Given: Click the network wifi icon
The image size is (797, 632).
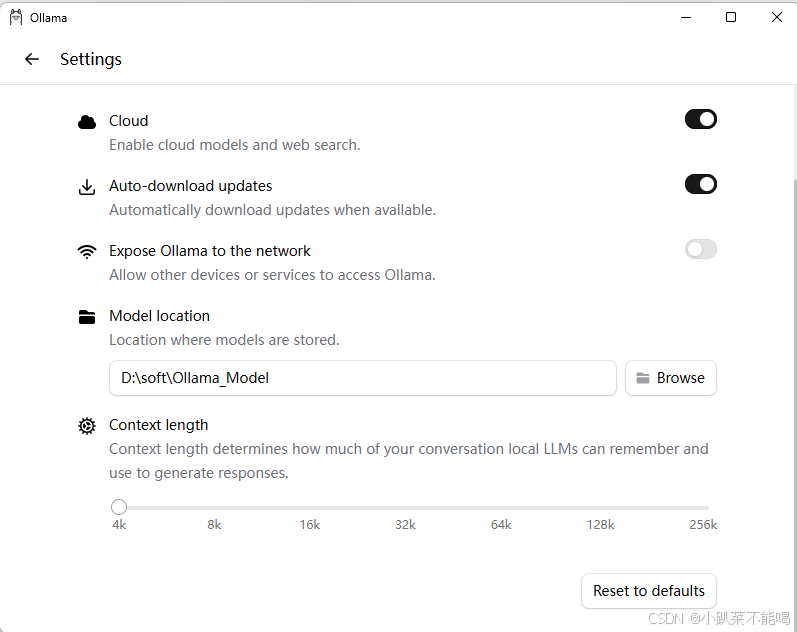Looking at the screenshot, I should (87, 252).
